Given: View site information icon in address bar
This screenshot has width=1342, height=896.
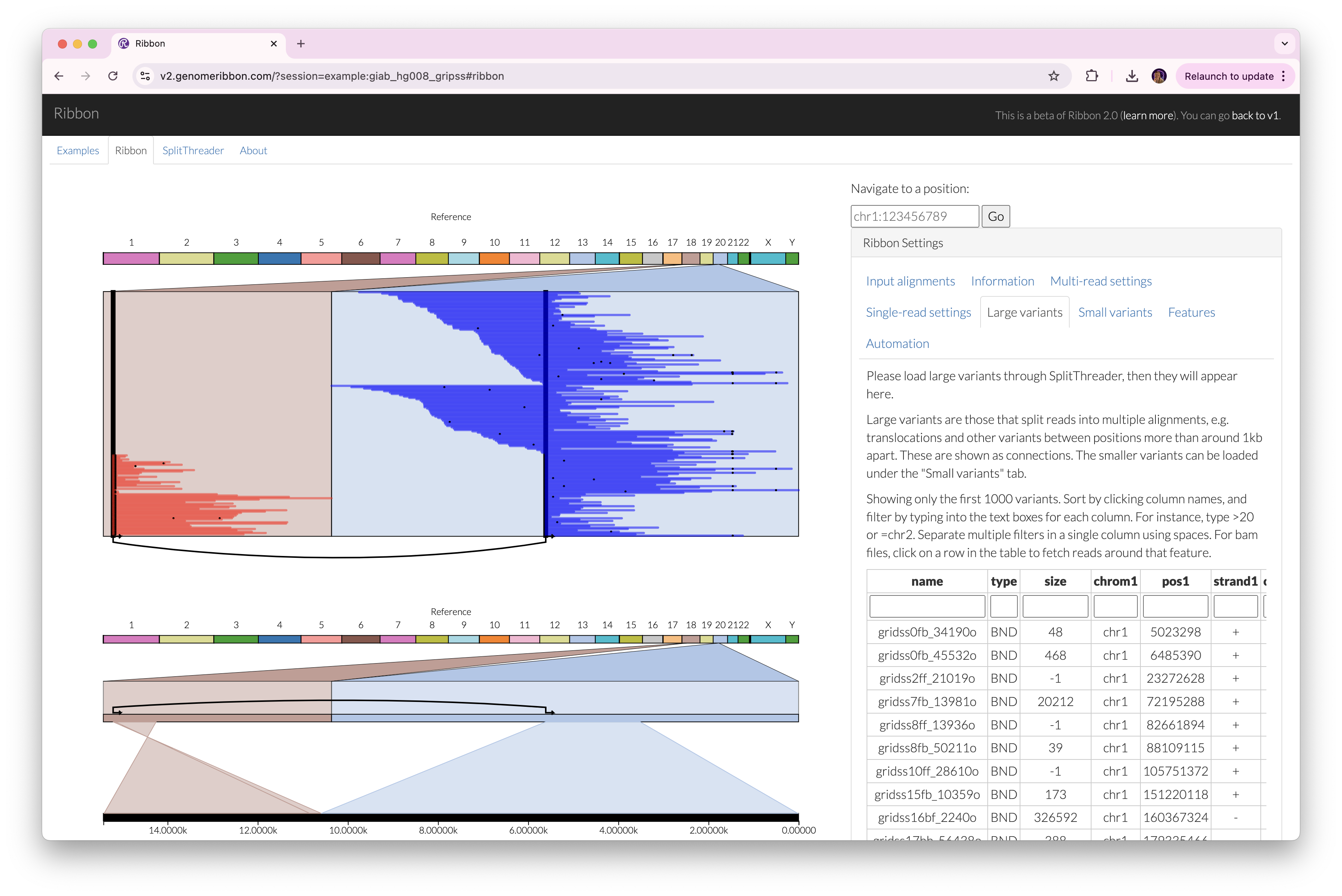Looking at the screenshot, I should click(x=146, y=76).
